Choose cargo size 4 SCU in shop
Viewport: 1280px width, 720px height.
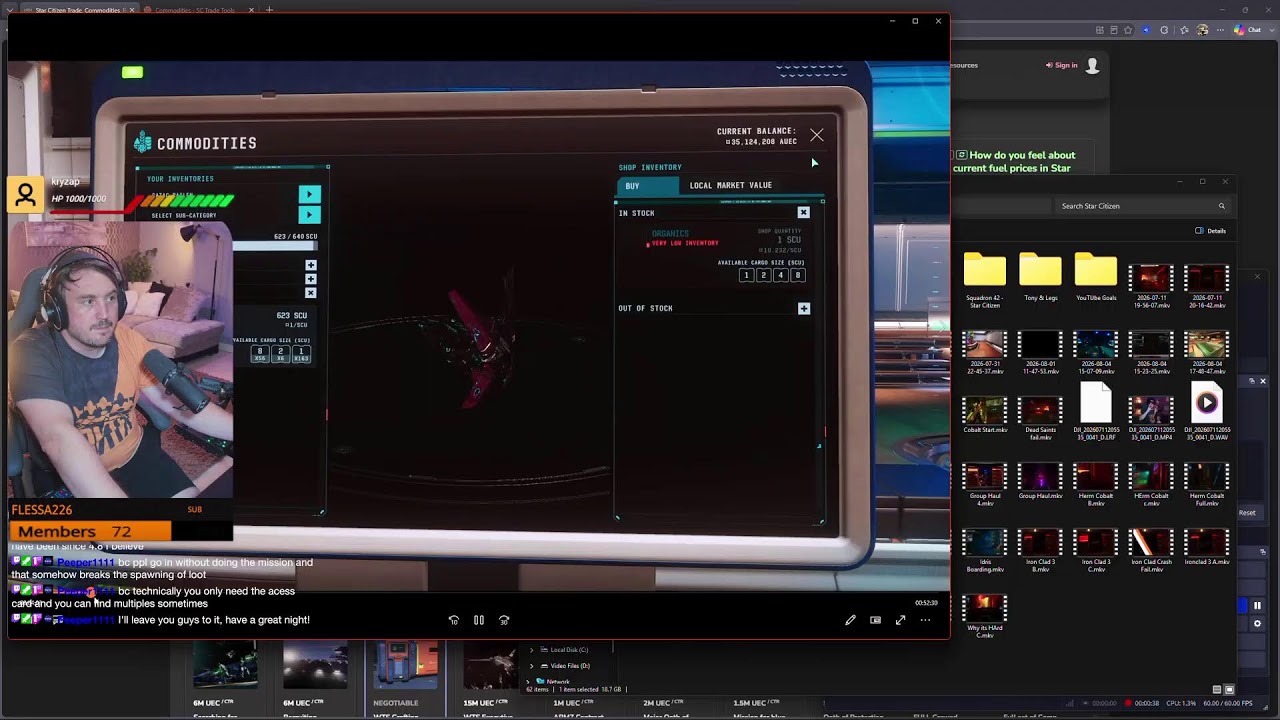click(780, 275)
